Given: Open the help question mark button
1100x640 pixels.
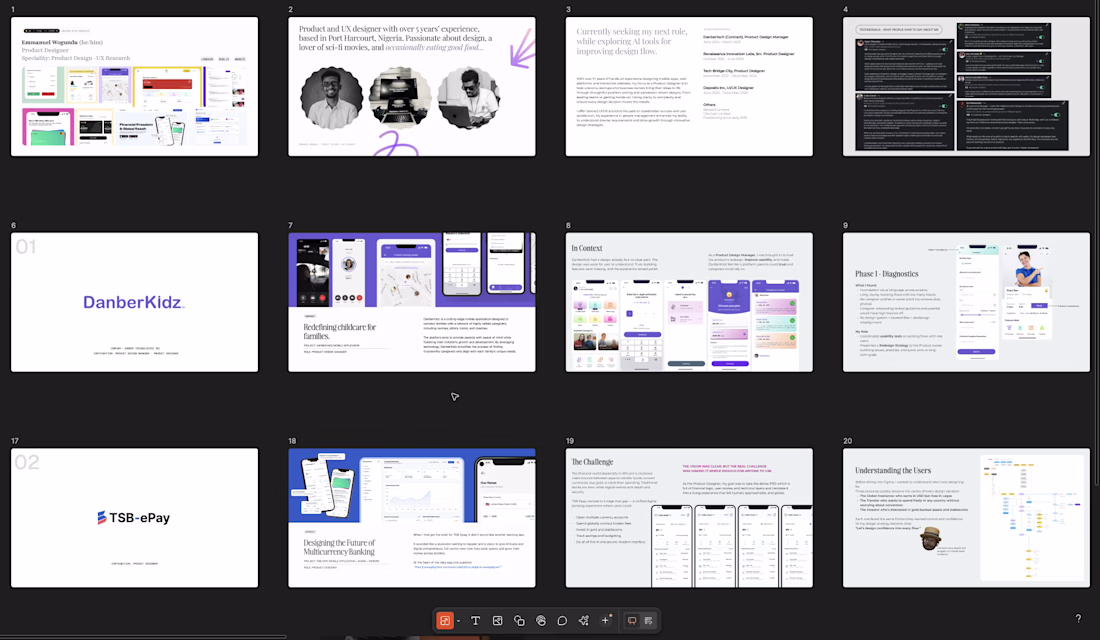Looking at the screenshot, I should tap(1078, 618).
